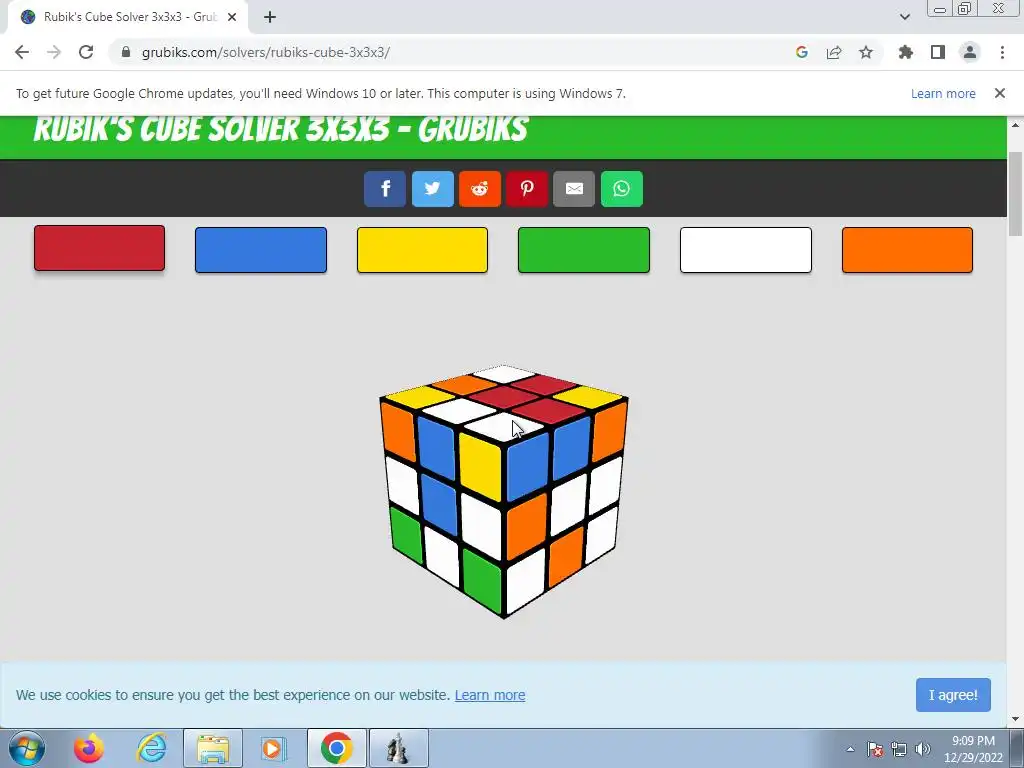
Task: Click 'I agree!' cookie button
Action: [x=953, y=695]
